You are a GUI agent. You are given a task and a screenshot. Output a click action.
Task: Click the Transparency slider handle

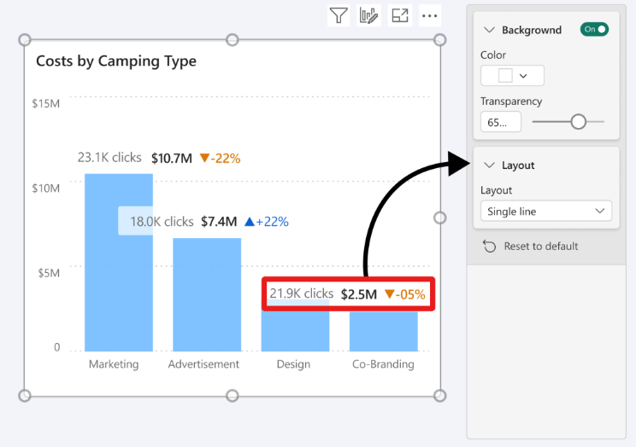coord(578,122)
